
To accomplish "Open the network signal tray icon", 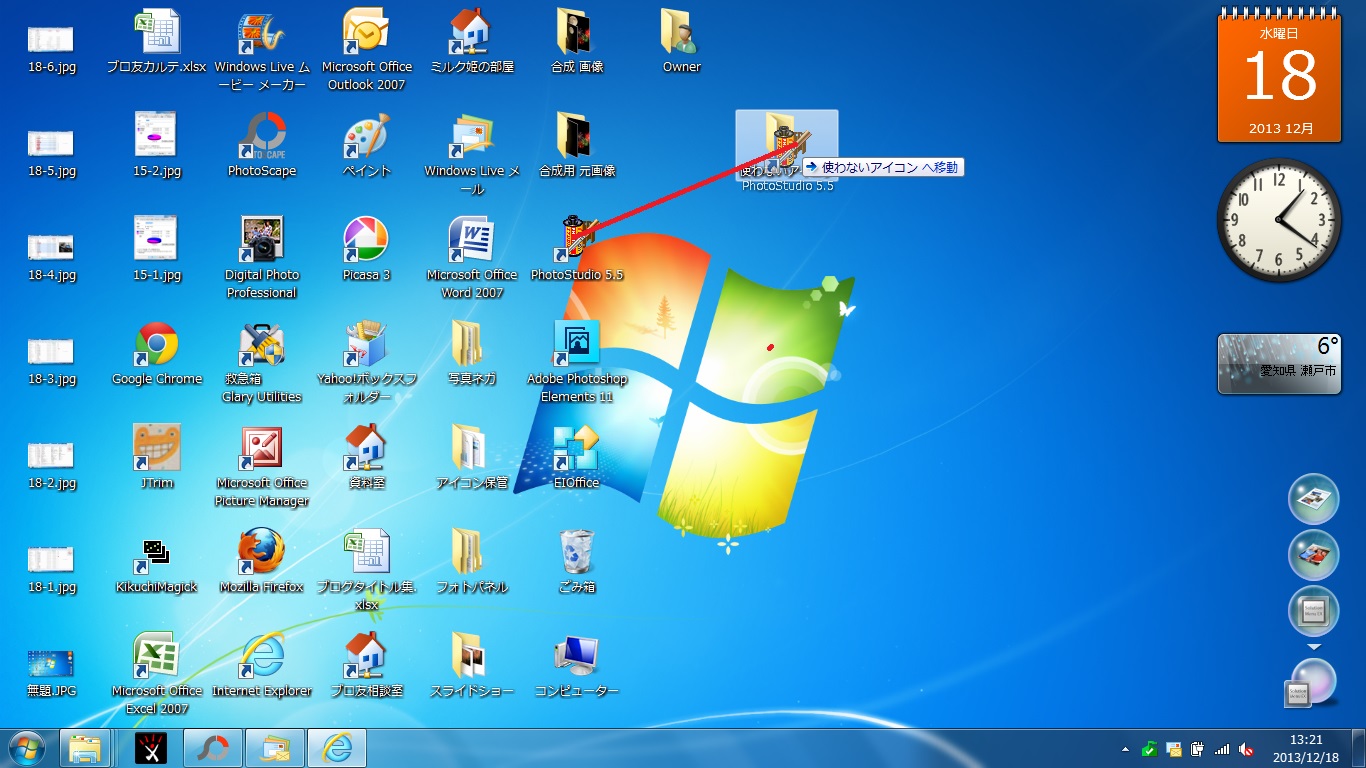I will (x=1222, y=749).
